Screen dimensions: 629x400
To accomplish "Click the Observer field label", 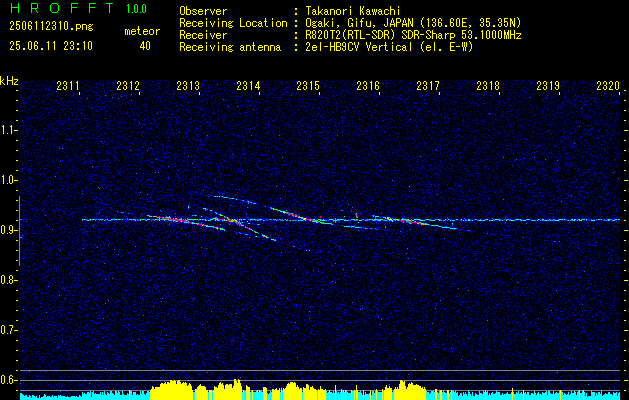I will 203,11.
